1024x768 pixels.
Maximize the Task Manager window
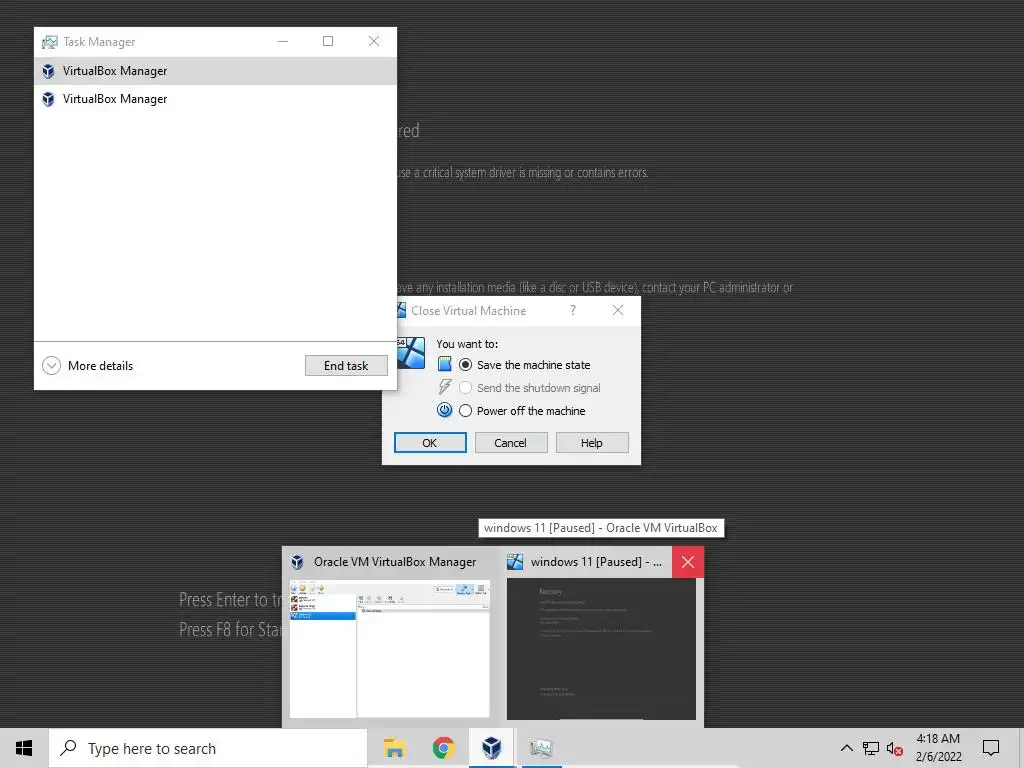pos(328,41)
